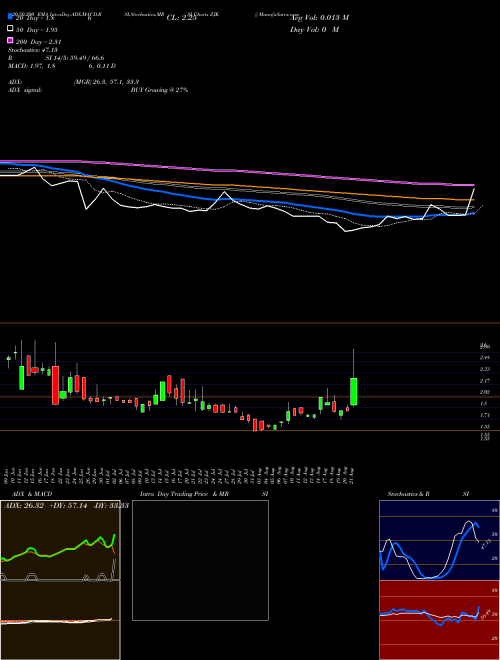Click the green ADX line in ADX panel
The height and width of the screenshot is (660, 500).
point(66,549)
